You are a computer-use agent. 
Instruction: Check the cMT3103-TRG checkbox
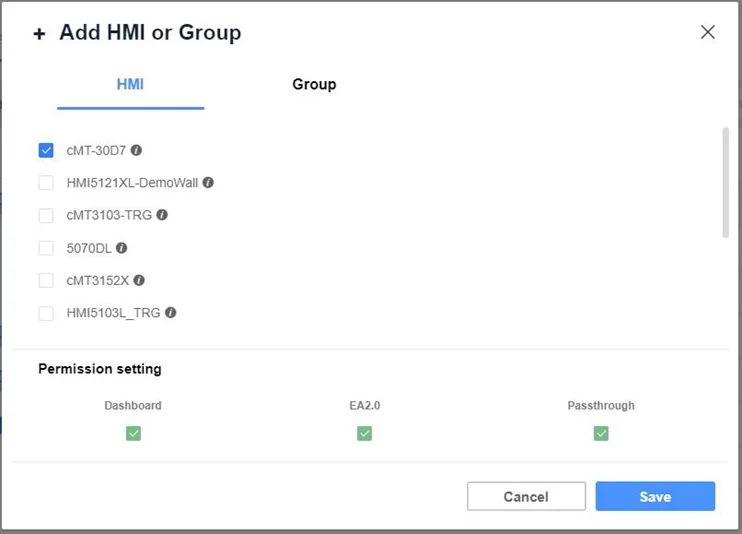coord(46,215)
